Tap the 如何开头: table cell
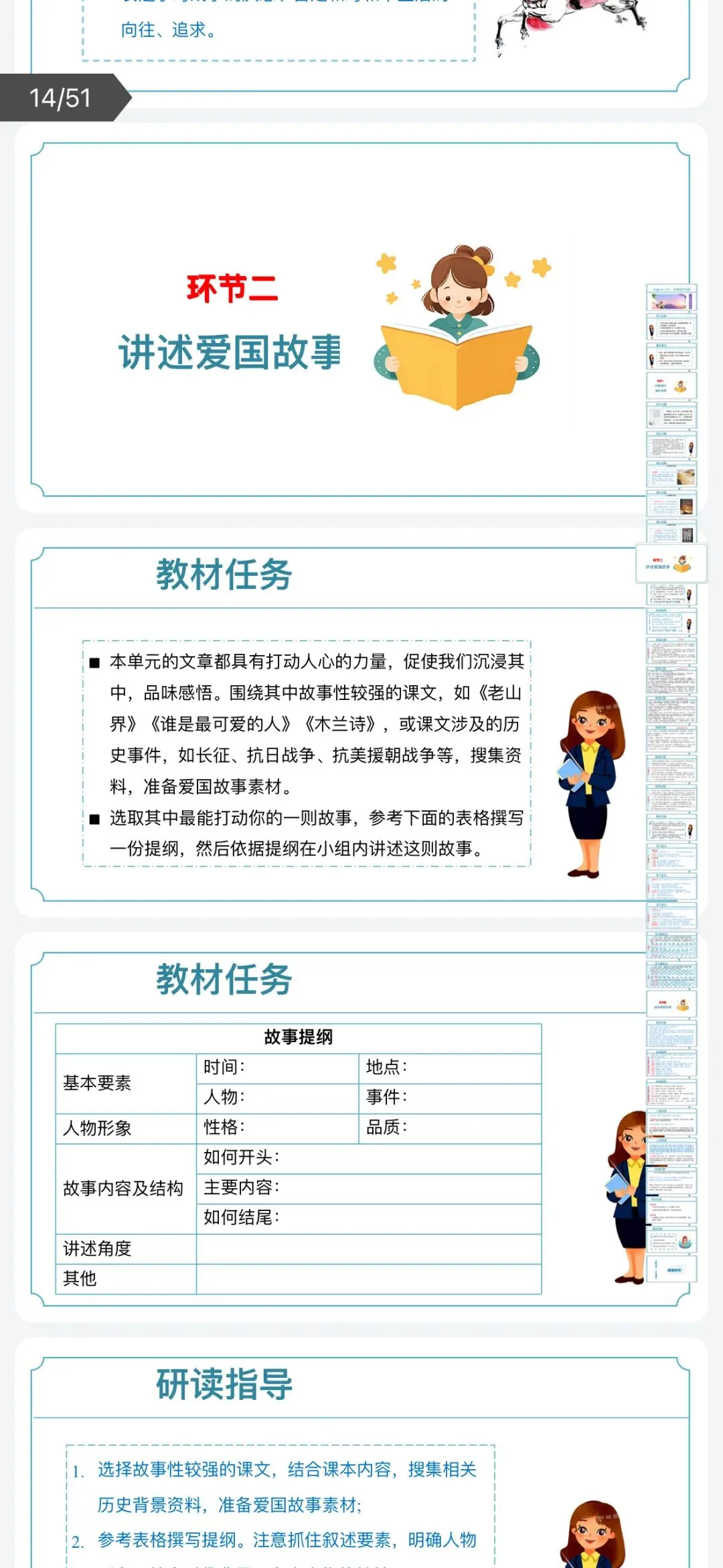Screen dimensions: 723x1568 point(369,1158)
